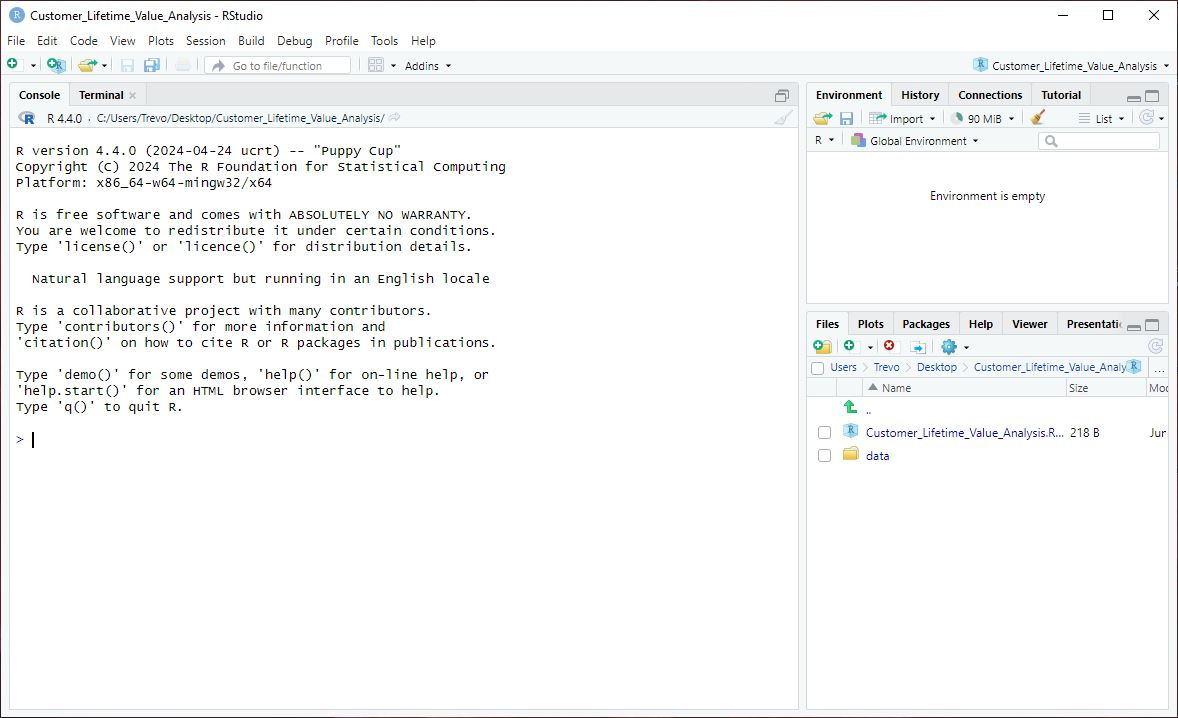Clear the environment objects with the broom icon
The image size is (1178, 718).
1038,117
